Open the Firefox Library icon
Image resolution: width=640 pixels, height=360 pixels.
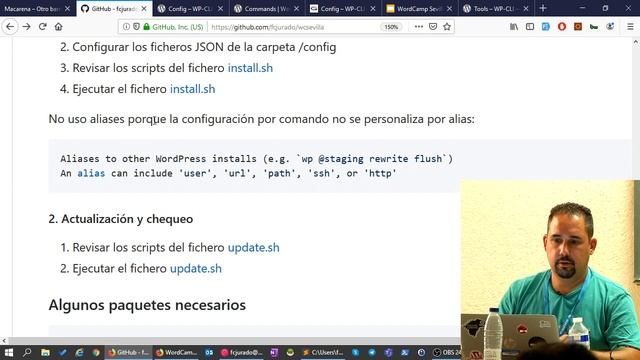[x=514, y=27]
